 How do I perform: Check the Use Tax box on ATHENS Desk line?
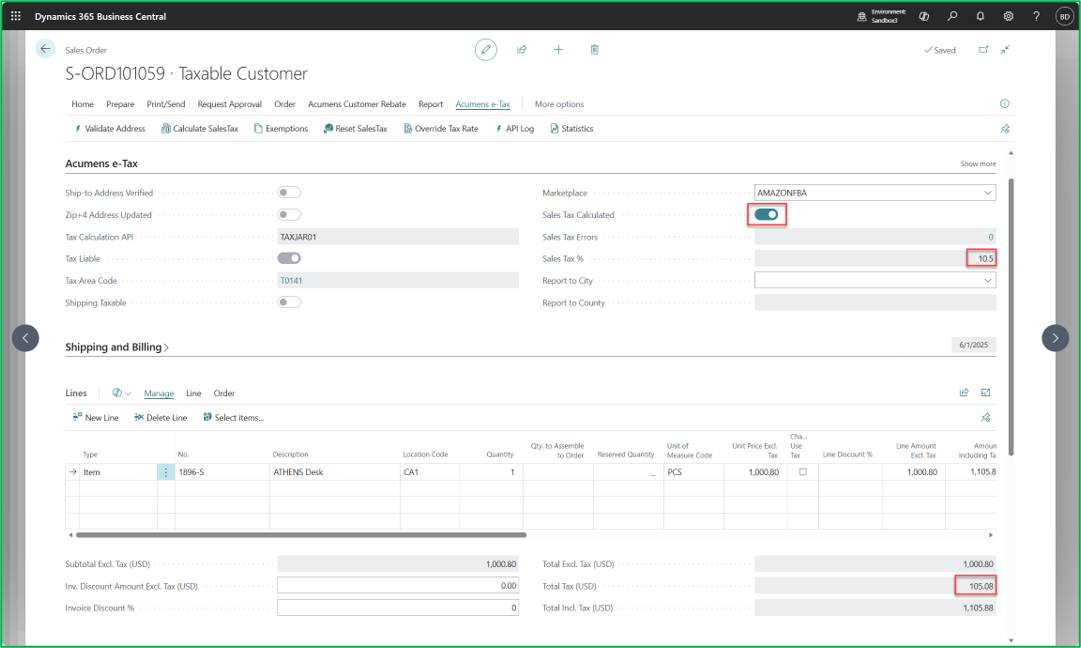click(802, 472)
